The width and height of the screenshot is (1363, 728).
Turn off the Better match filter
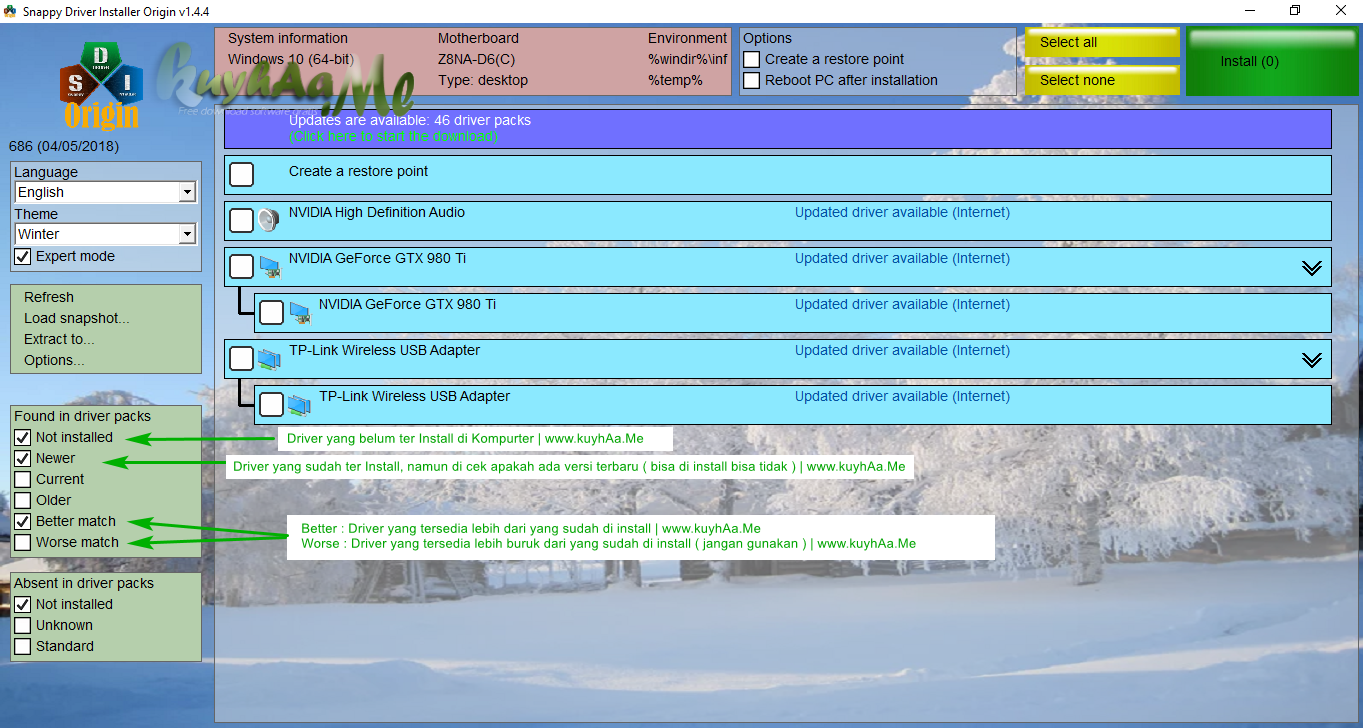click(23, 522)
